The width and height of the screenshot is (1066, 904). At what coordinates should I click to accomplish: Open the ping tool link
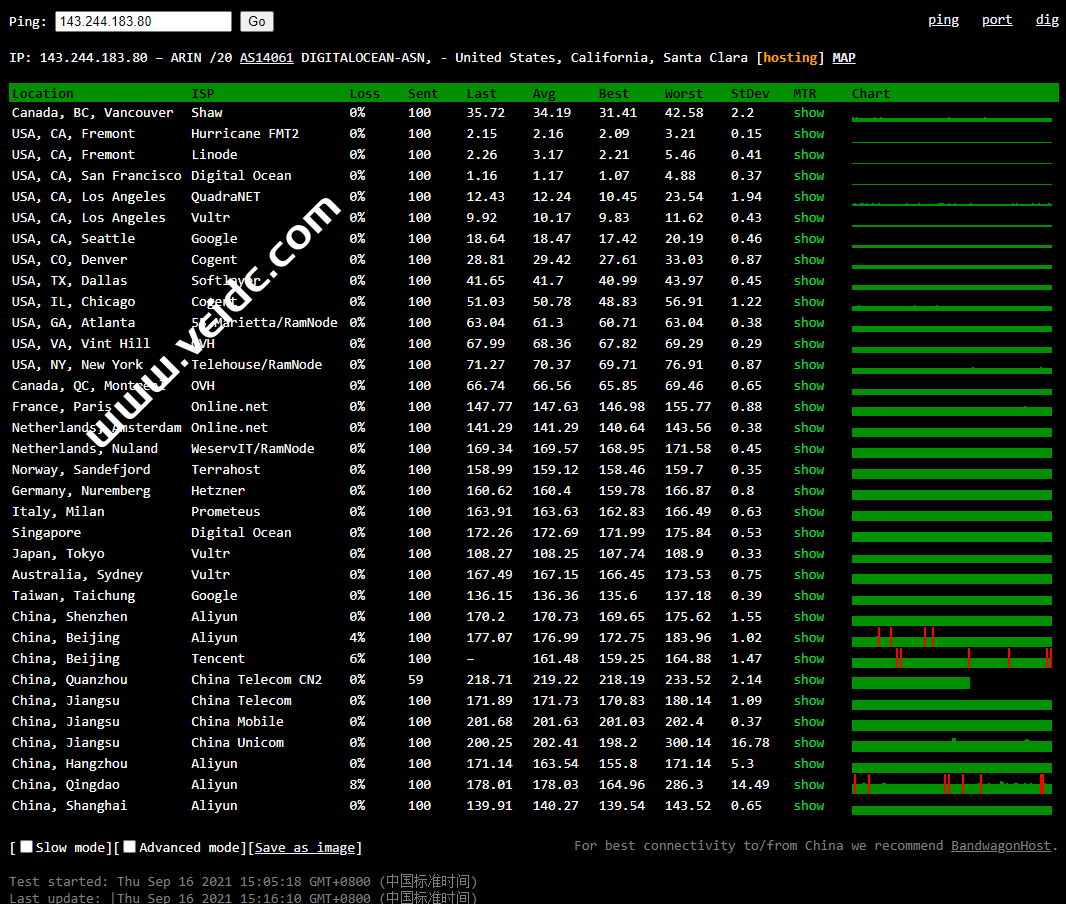tap(942, 20)
